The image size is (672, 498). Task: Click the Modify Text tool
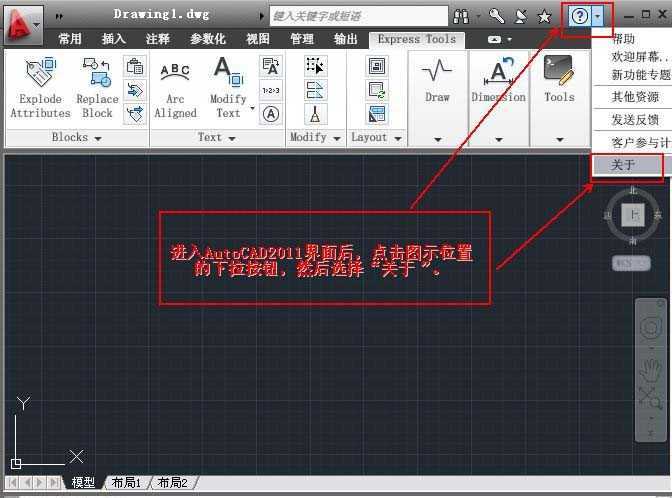pos(228,88)
